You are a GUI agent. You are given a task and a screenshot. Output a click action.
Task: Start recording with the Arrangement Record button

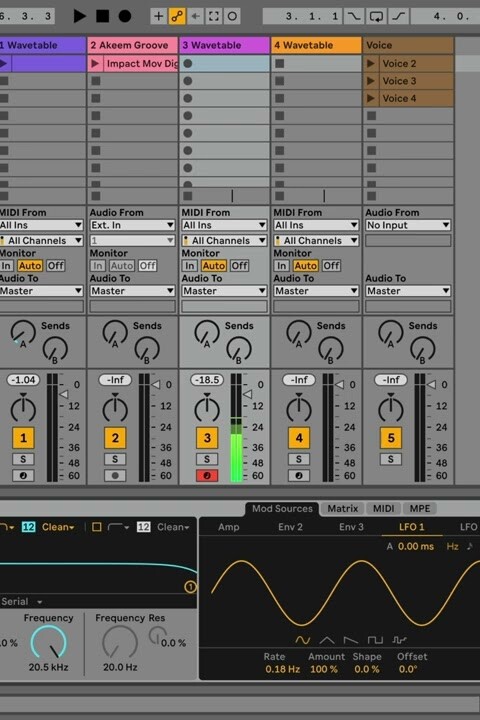pos(125,16)
